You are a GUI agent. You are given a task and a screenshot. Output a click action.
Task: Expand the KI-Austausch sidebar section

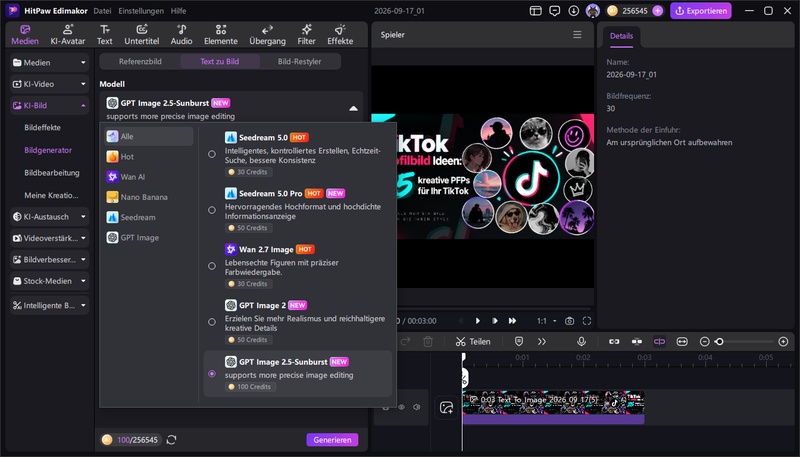pos(49,216)
